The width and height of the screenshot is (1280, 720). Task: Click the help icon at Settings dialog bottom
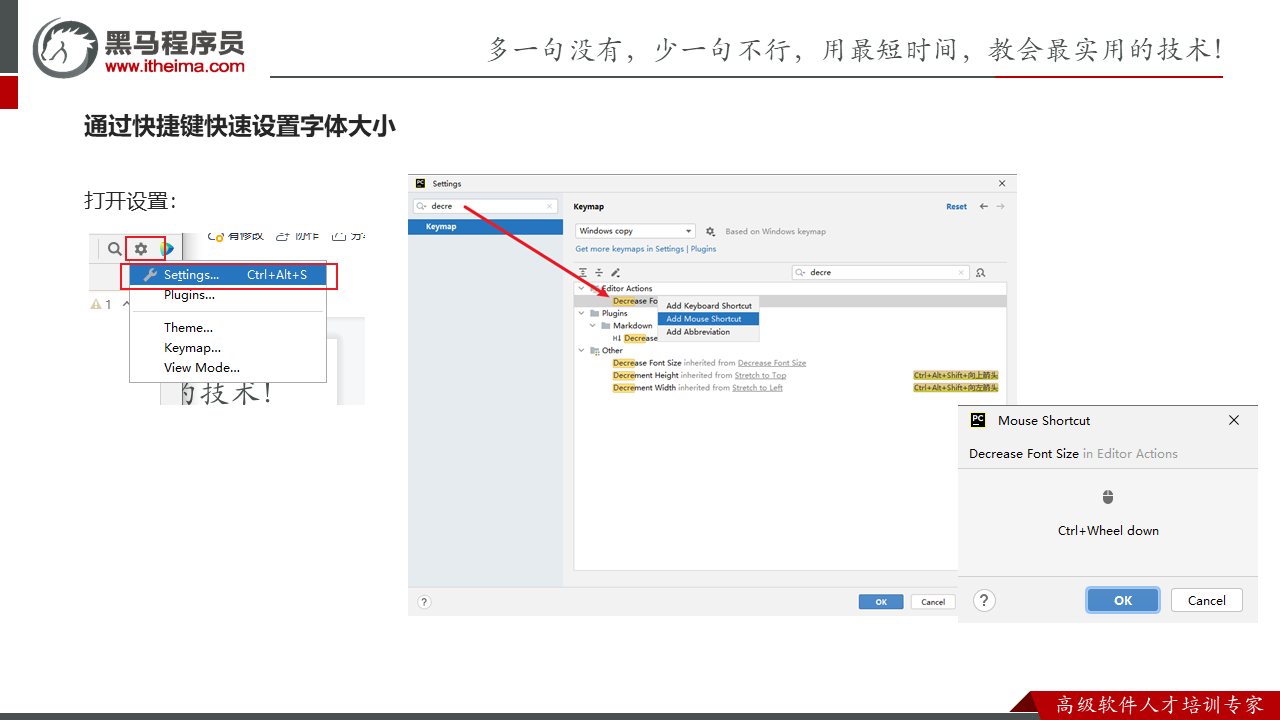pyautogui.click(x=424, y=602)
